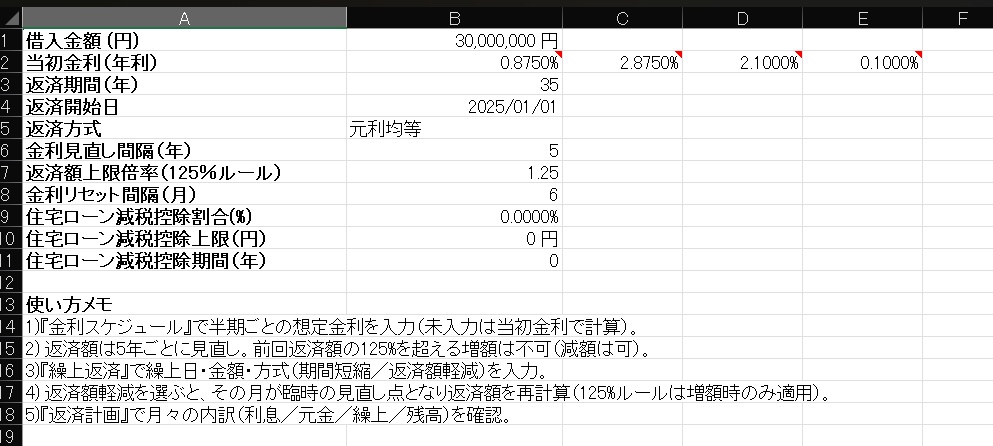
Task: Select column E header
Action: pos(862,18)
